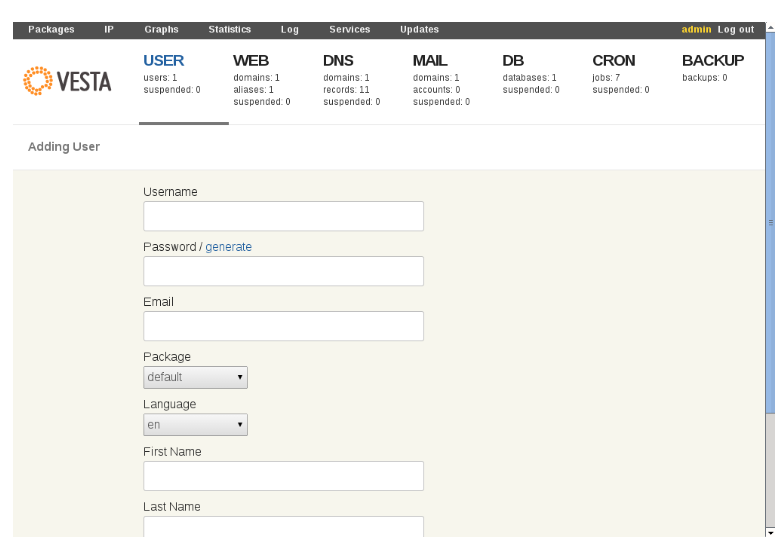This screenshot has width=782, height=555.
Task: Go to Graphs page
Action: coord(161,30)
